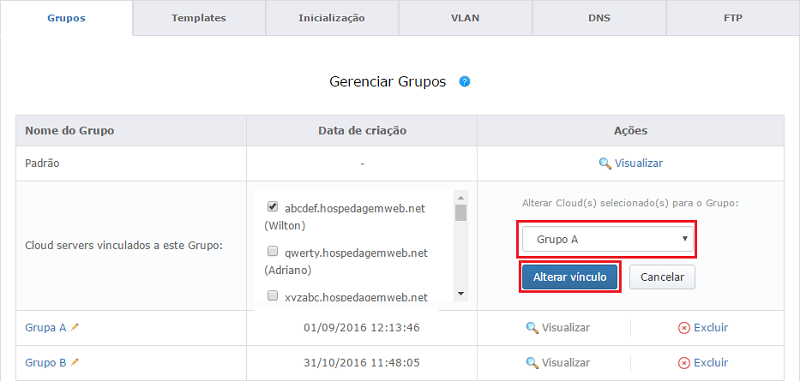This screenshot has width=800, height=381.
Task: Click the magnifier Visualizar icon for Grupa A
Action: pos(532,327)
